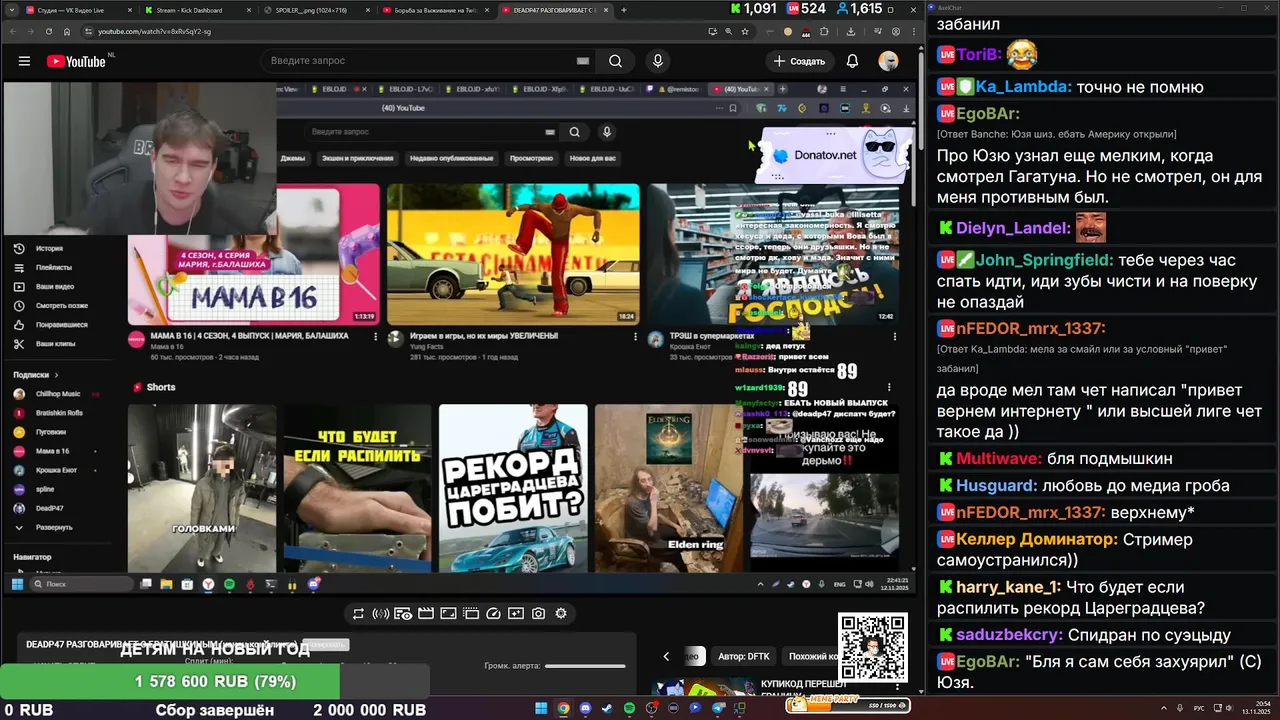Image resolution: width=1280 pixels, height=720 pixels.
Task: Select the DEADP47 РАЗГОВАРИВАЕТ tab
Action: [555, 10]
